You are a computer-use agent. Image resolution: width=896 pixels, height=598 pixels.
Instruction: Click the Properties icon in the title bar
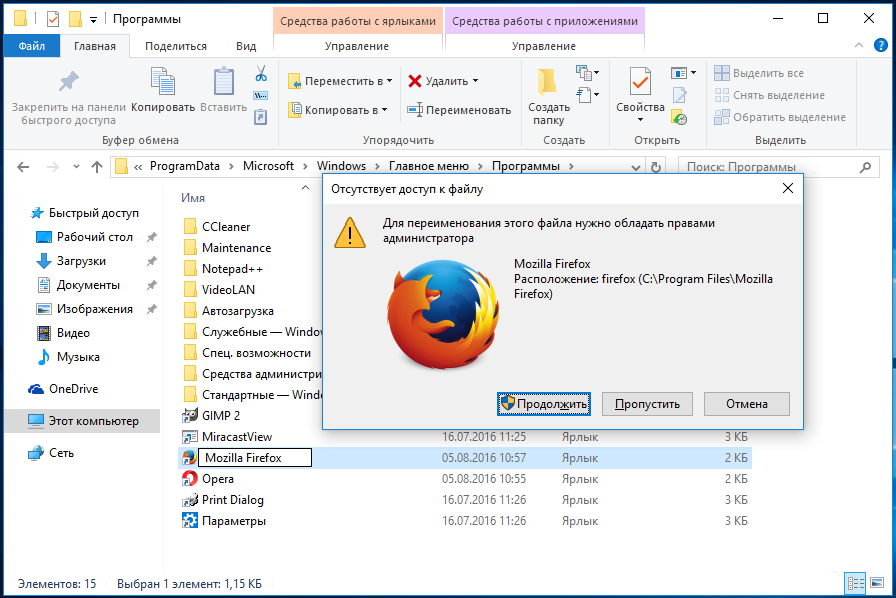click(x=53, y=19)
